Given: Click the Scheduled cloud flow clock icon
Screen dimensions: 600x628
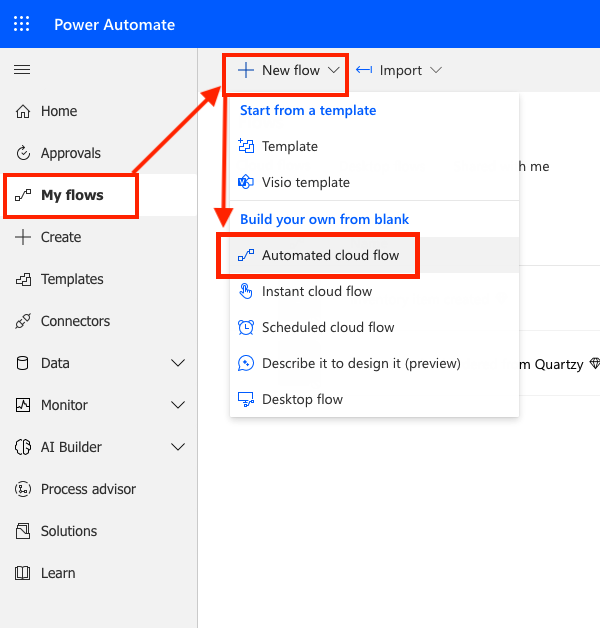Looking at the screenshot, I should click(246, 327).
